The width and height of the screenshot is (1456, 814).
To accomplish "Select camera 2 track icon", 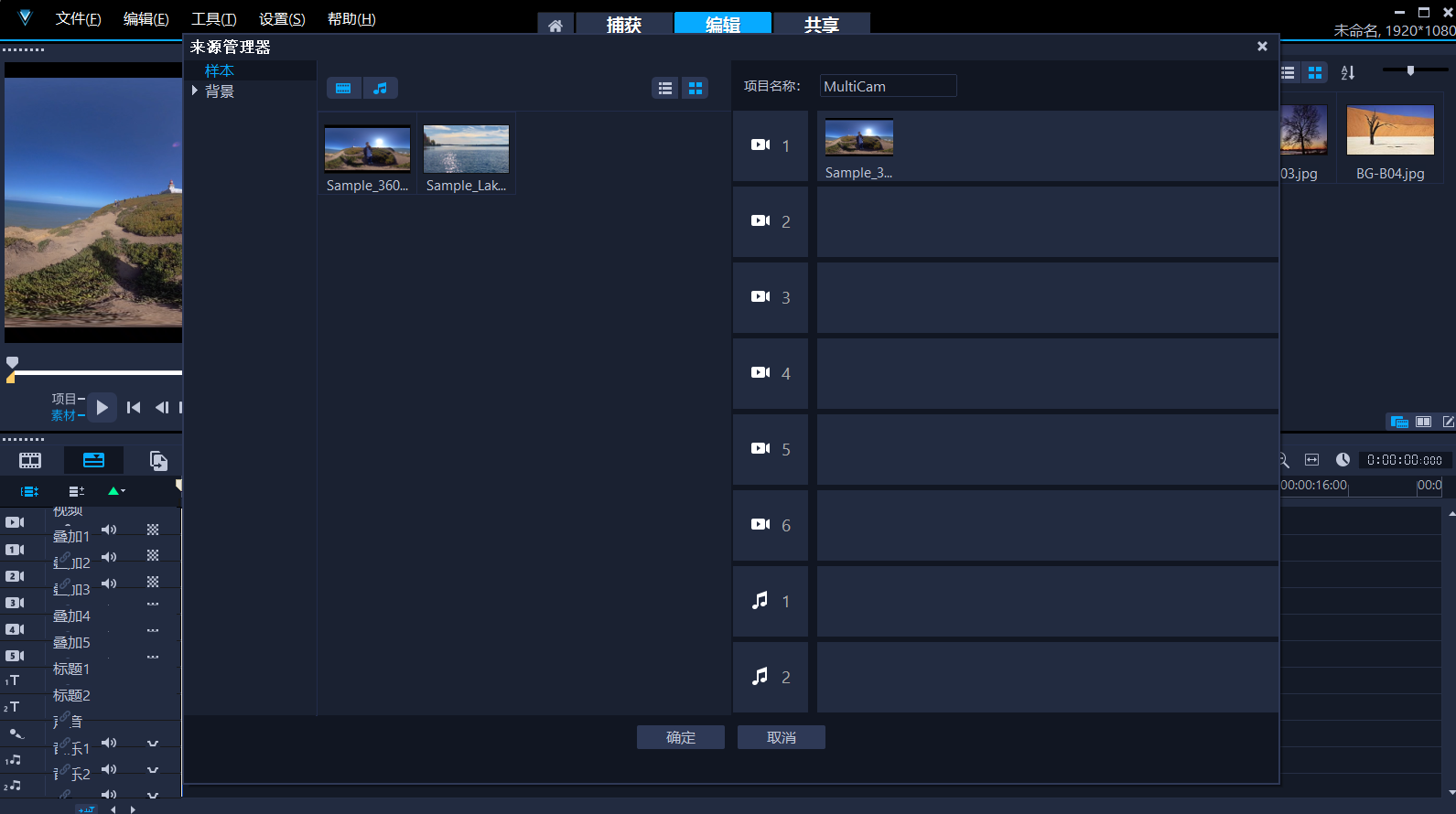I will coord(760,221).
